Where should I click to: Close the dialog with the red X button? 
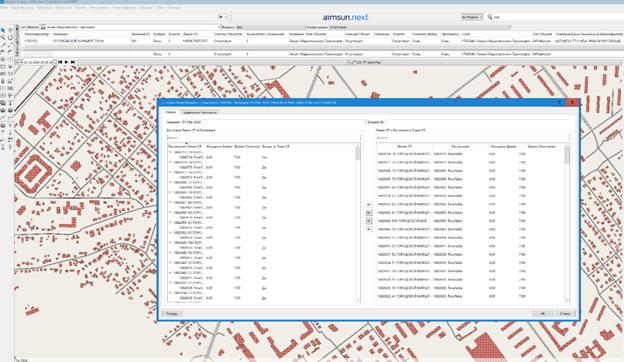[572, 102]
